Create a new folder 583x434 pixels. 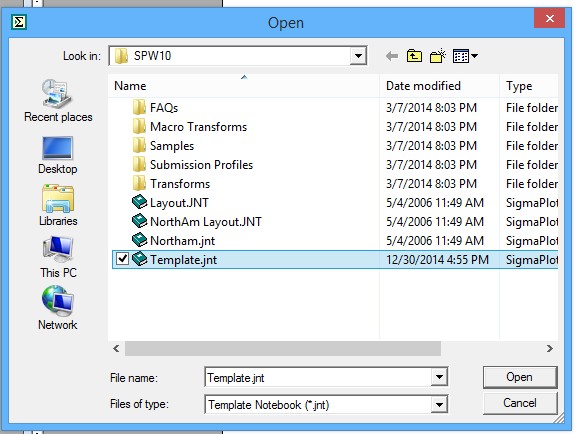pyautogui.click(x=438, y=56)
